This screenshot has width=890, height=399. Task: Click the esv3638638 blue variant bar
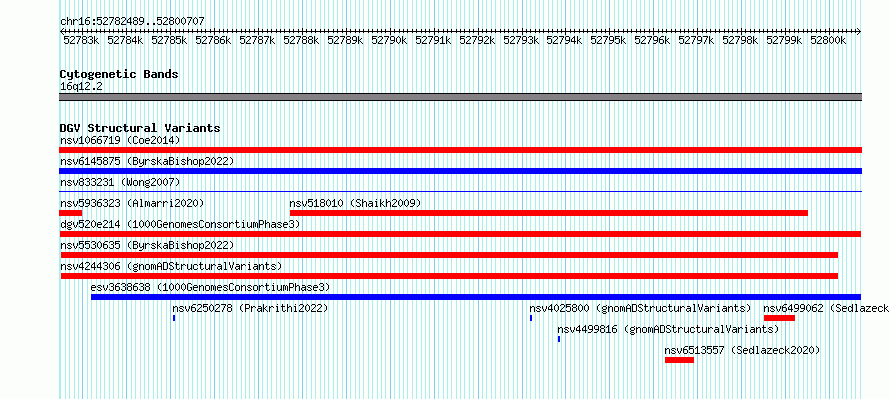476,297
